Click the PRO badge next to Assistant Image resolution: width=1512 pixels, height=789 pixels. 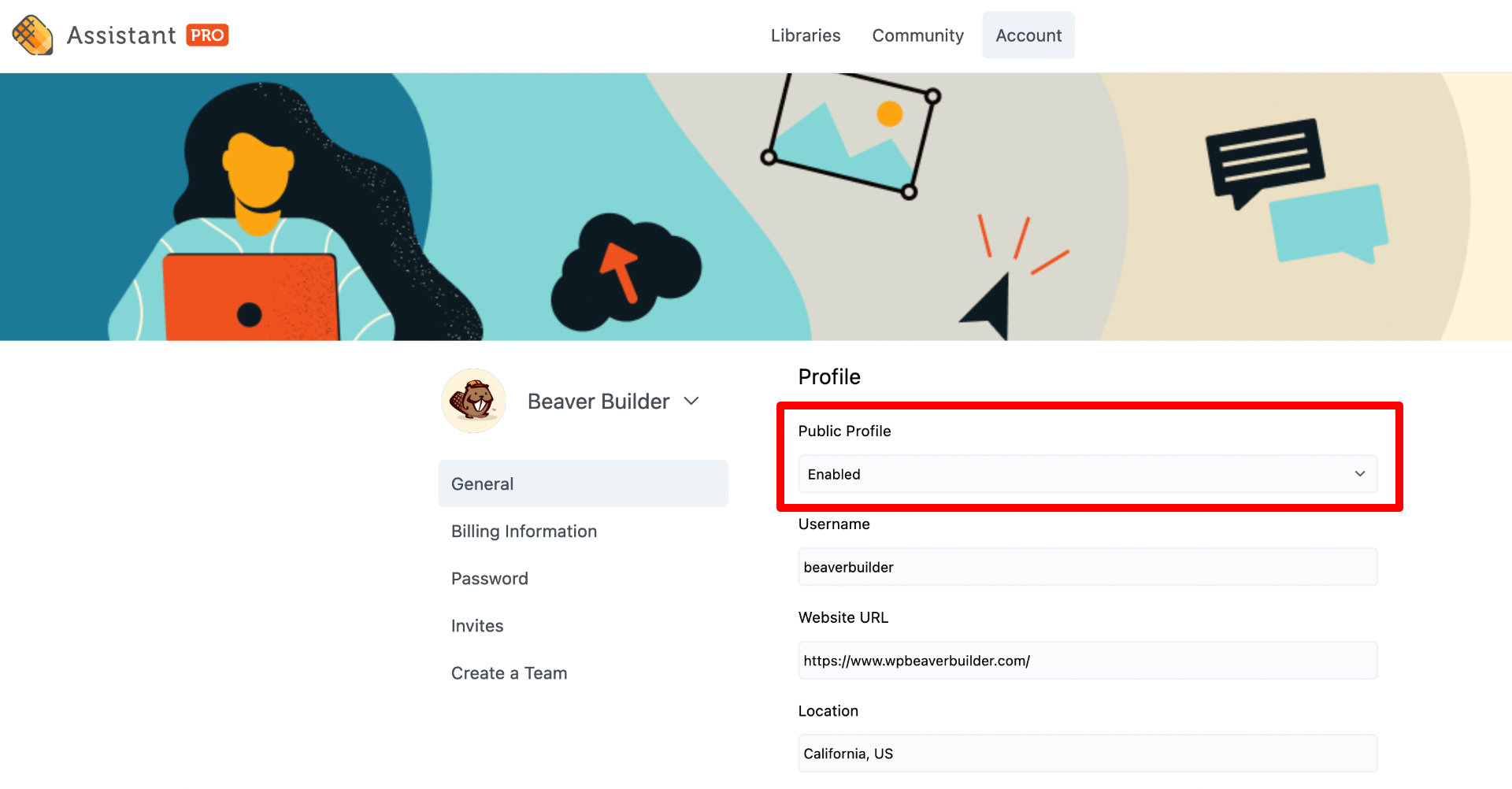(208, 35)
